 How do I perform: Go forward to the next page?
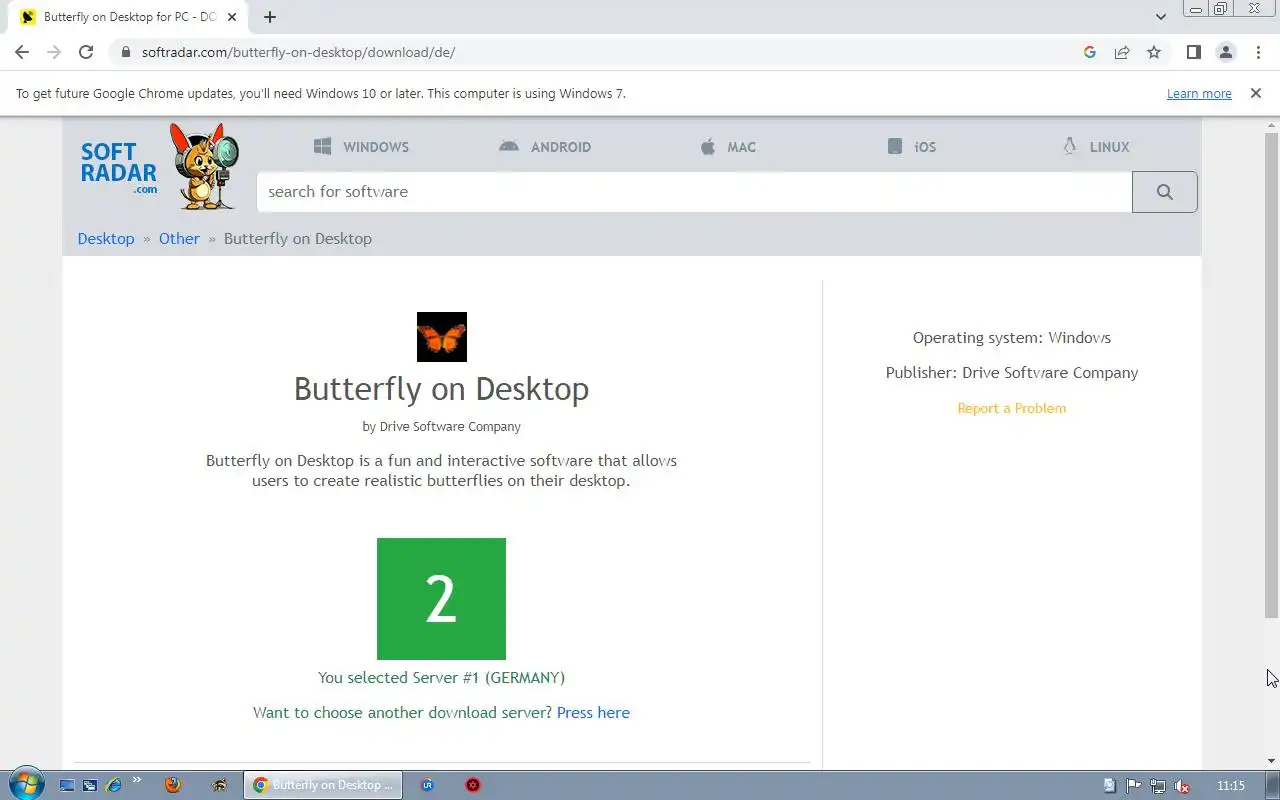(x=54, y=52)
